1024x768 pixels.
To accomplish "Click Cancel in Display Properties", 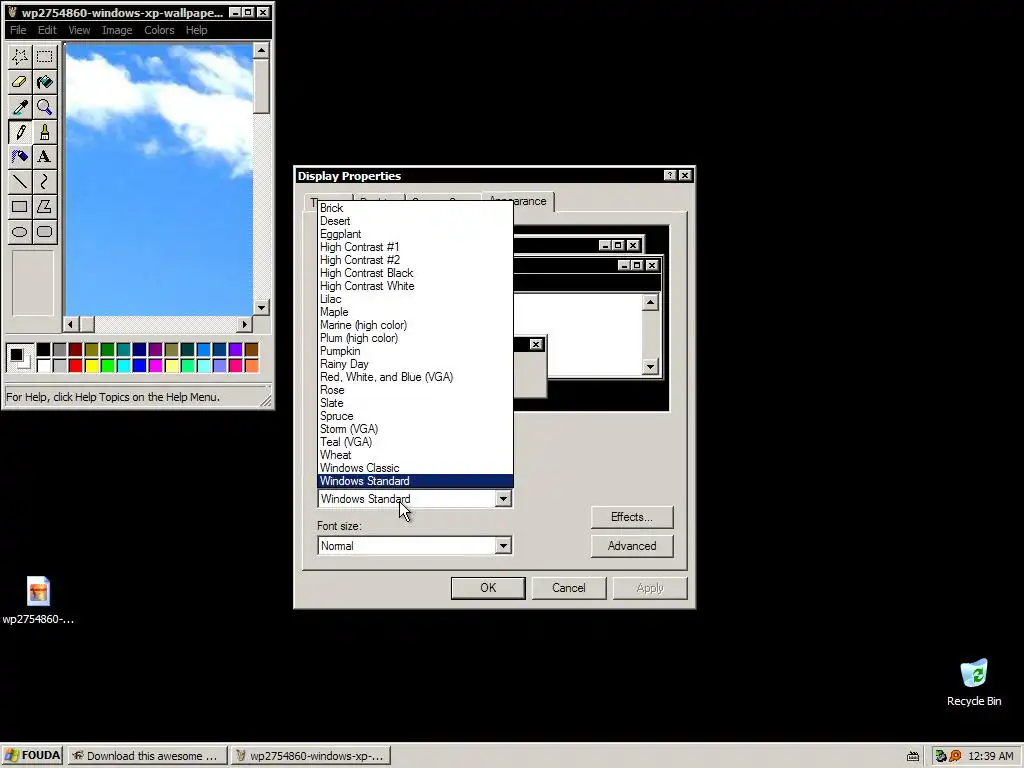I will tap(569, 588).
